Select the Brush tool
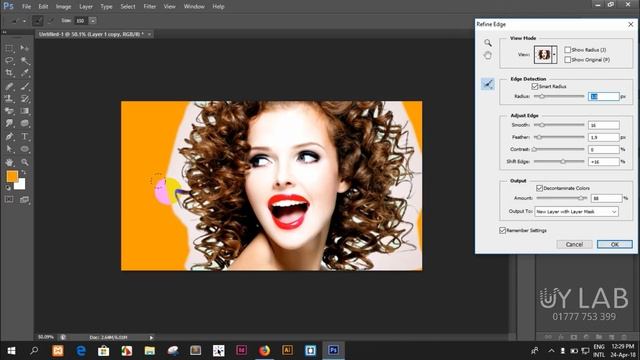 pos(24,86)
